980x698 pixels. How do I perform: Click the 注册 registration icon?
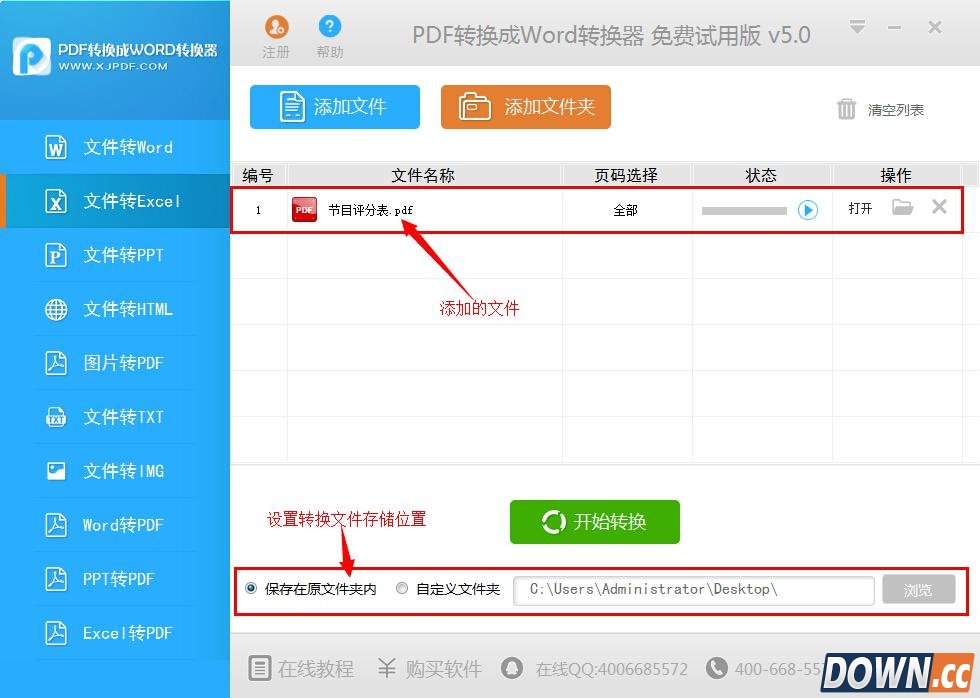(276, 33)
